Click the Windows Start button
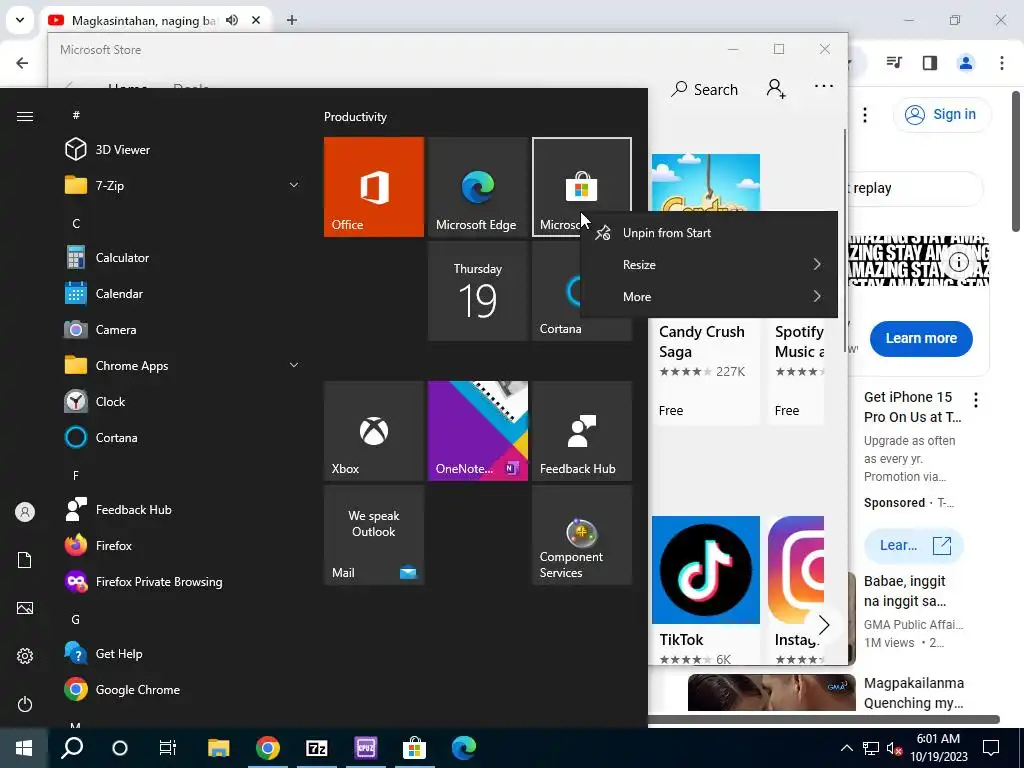The width and height of the screenshot is (1024, 768). point(24,748)
